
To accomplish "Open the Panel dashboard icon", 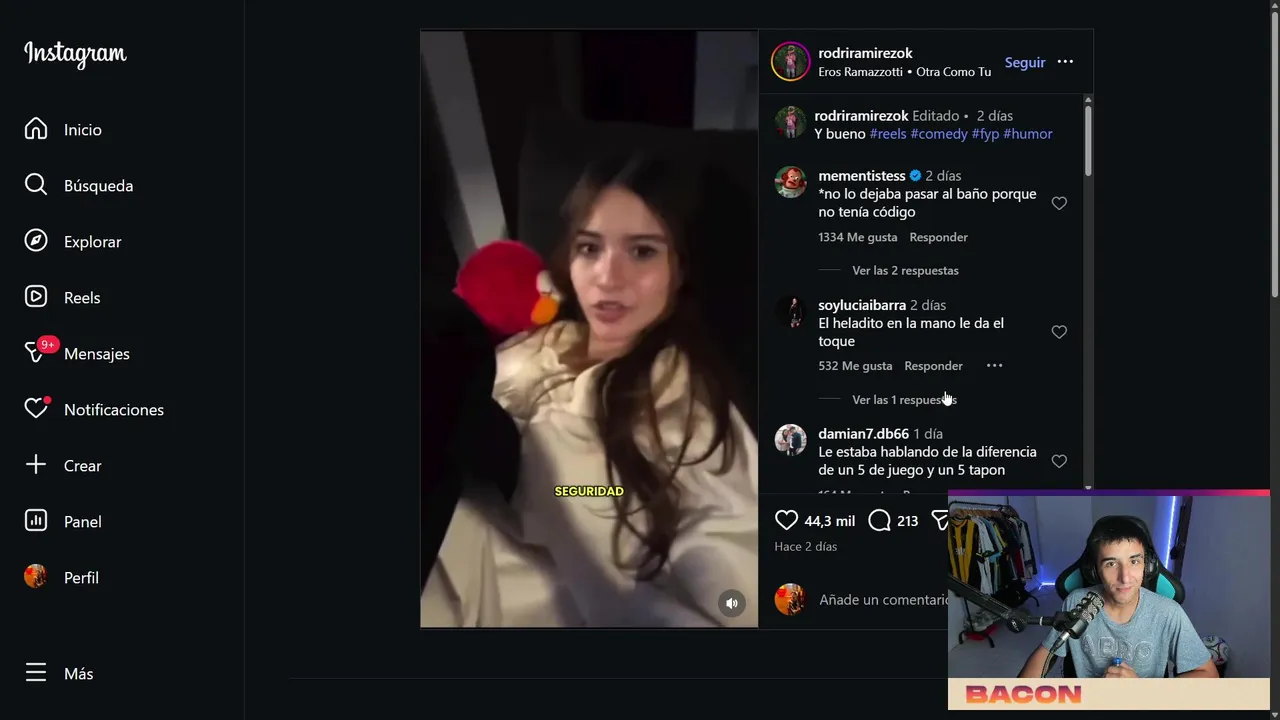I will coord(36,521).
